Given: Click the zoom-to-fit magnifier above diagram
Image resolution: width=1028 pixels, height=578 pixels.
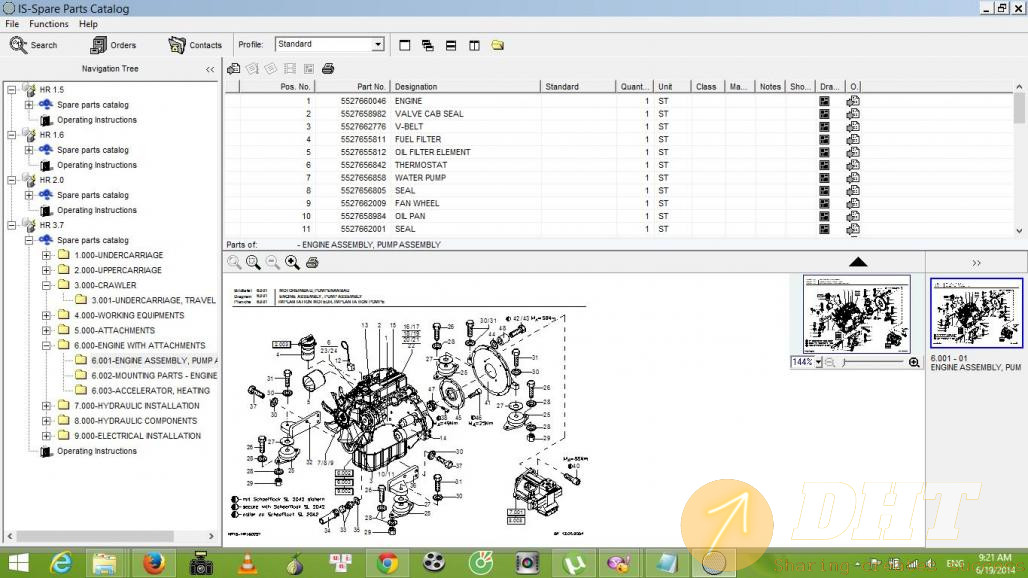Looking at the screenshot, I should (x=253, y=262).
